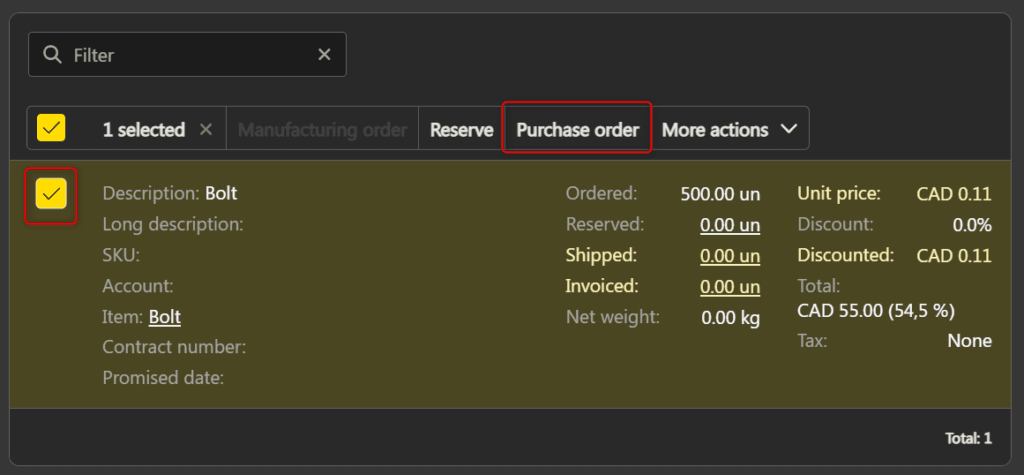The width and height of the screenshot is (1024, 475).
Task: Click the Manufacturing order button
Action: point(322,130)
